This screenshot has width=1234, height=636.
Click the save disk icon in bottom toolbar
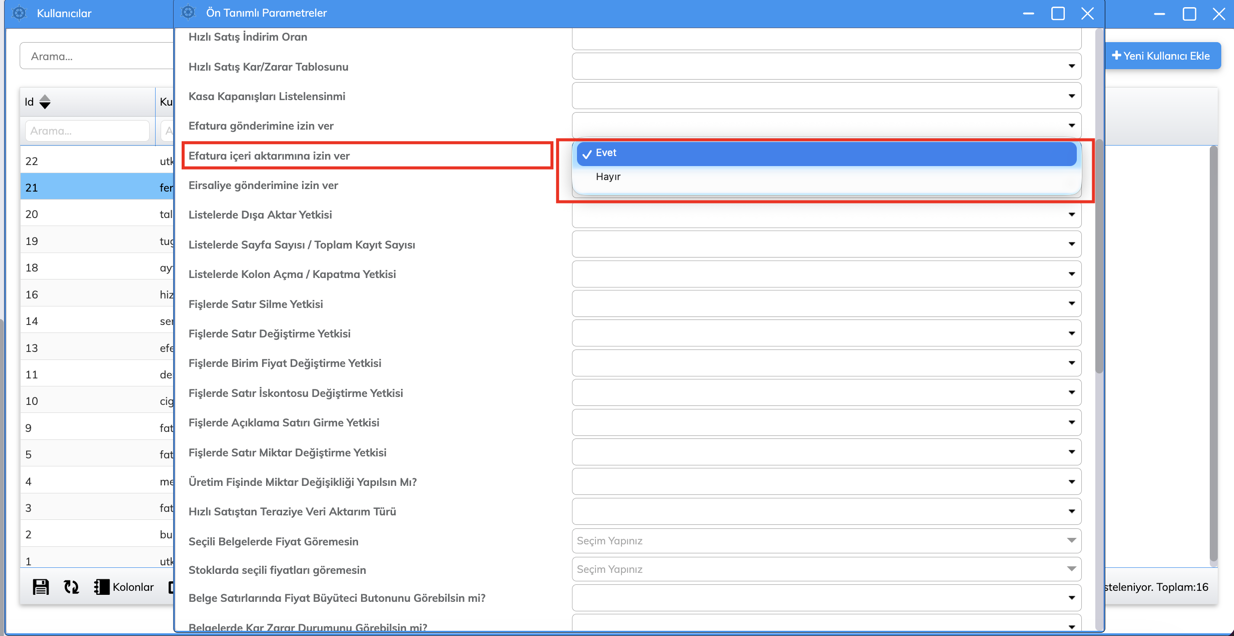(40, 587)
